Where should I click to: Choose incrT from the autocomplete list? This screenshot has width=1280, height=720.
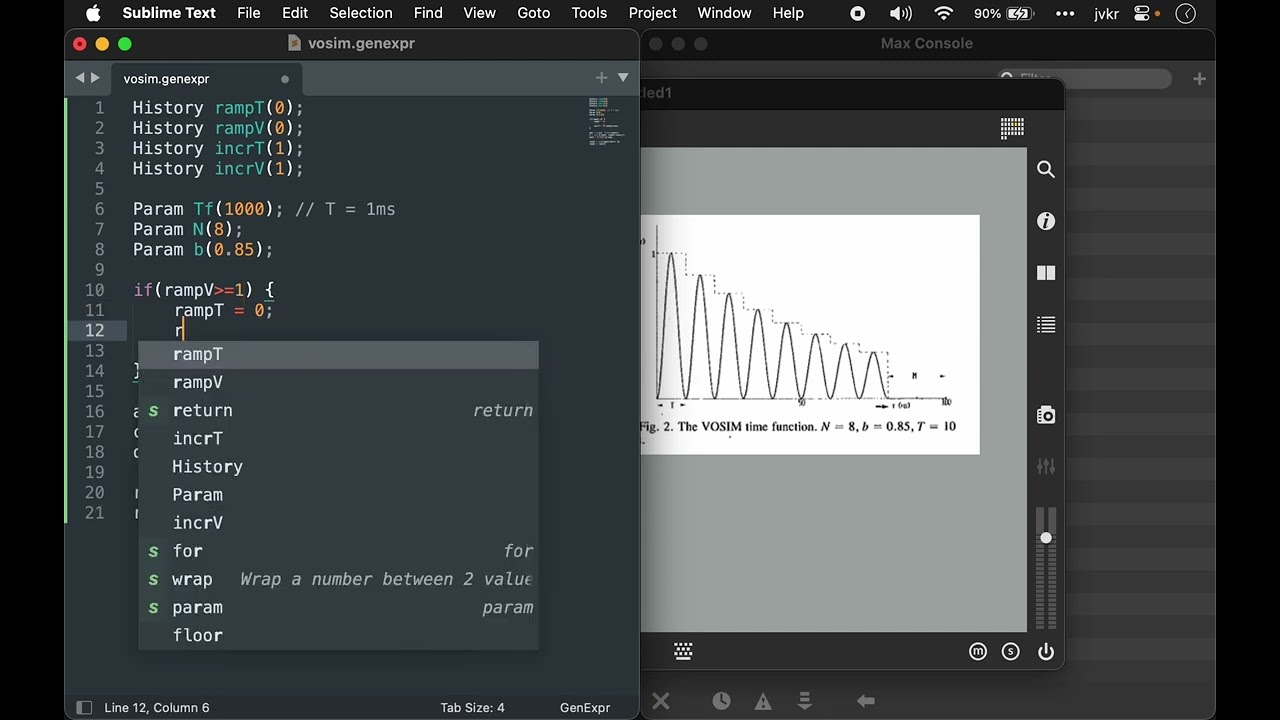pyautogui.click(x=338, y=438)
